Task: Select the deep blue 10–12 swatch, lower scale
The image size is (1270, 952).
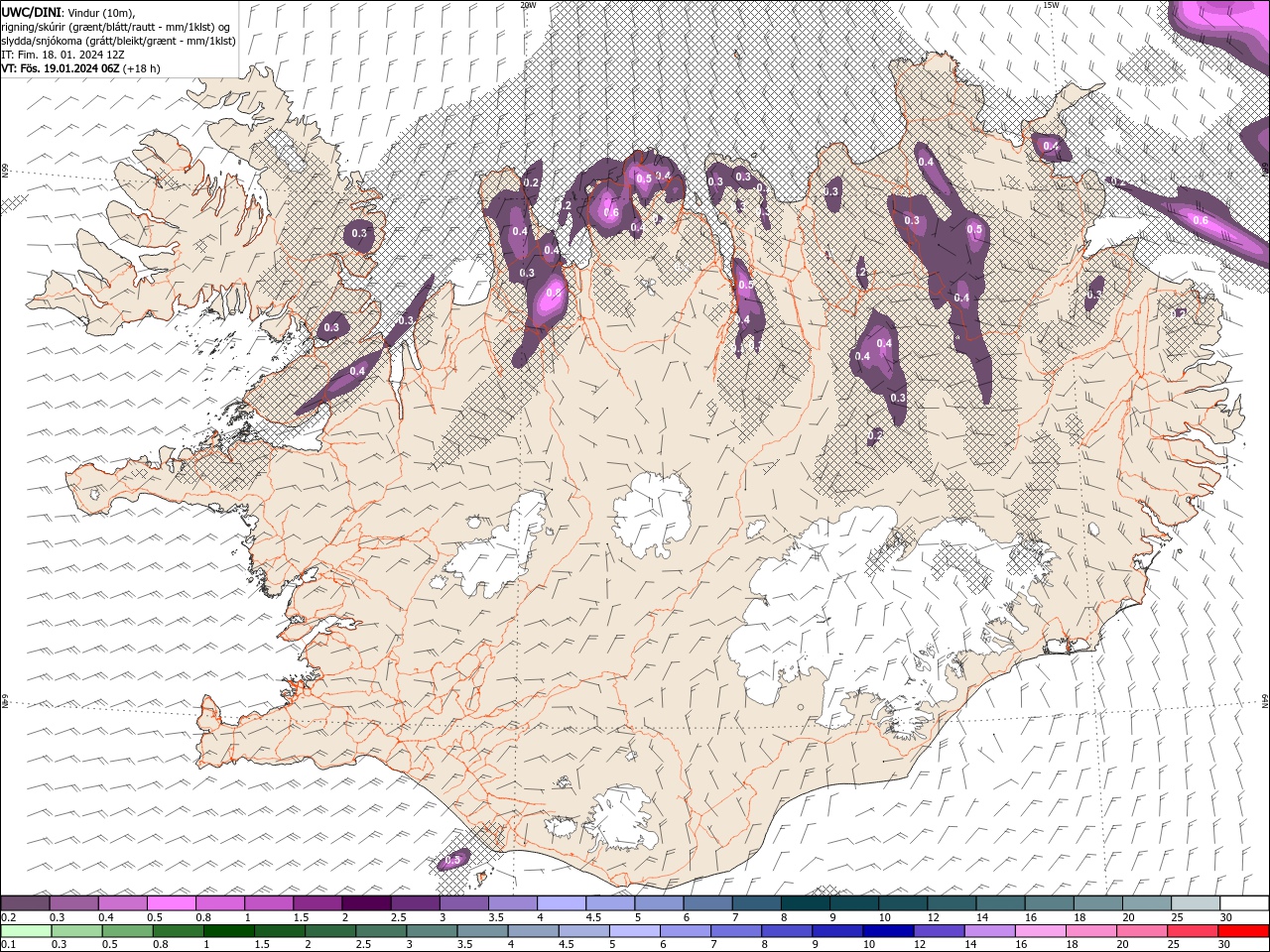Action: 888,931
